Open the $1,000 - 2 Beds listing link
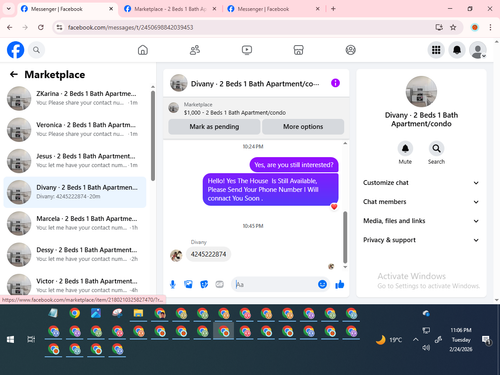The width and height of the screenshot is (500, 375). pos(235,113)
